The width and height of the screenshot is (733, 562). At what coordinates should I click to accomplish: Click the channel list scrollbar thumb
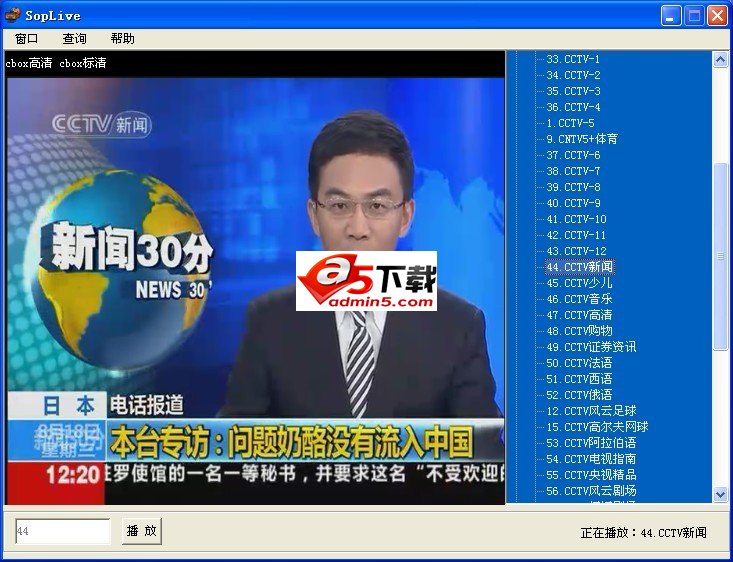coord(720,256)
